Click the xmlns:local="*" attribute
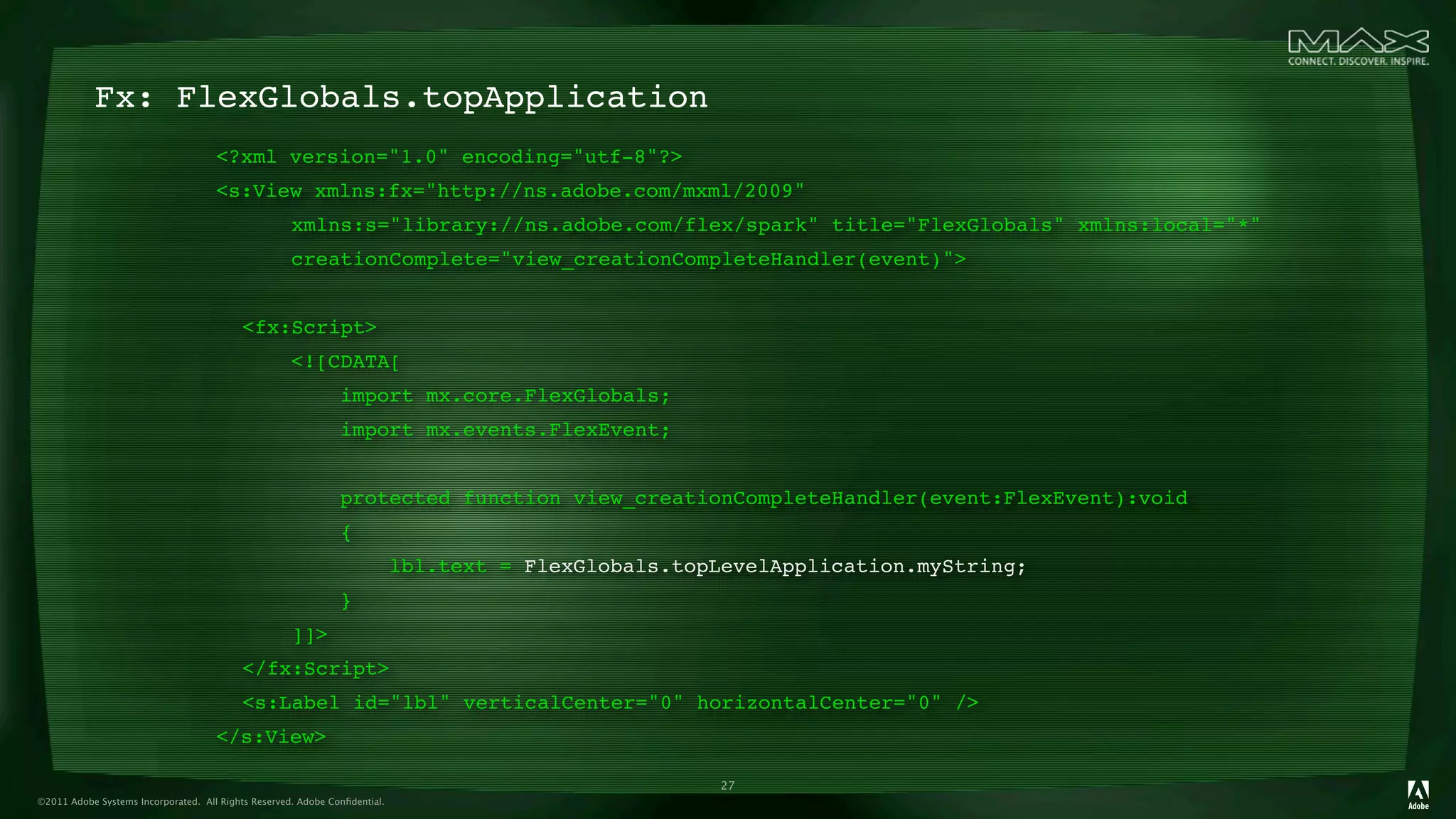1456x819 pixels. pyautogui.click(x=1168, y=225)
